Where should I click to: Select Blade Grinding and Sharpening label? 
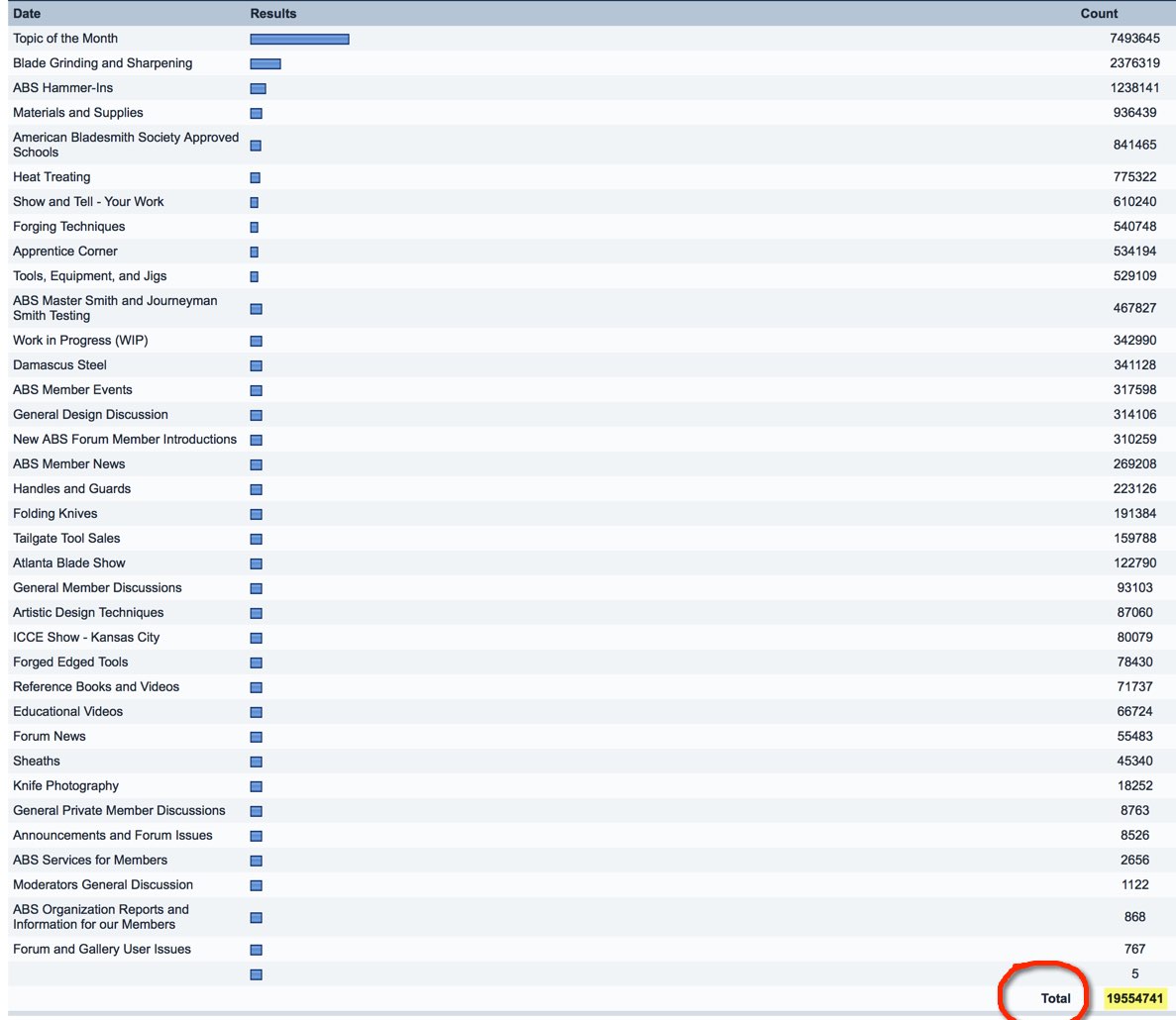(x=103, y=63)
